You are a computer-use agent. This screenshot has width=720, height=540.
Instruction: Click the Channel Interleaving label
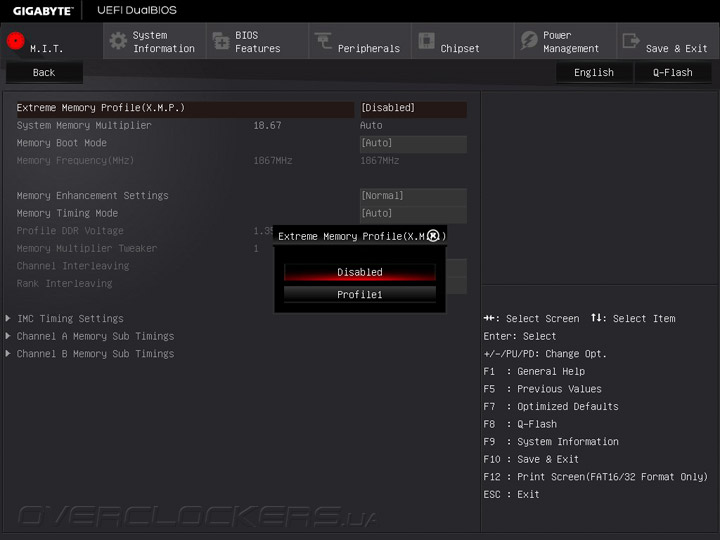pyautogui.click(x=73, y=266)
